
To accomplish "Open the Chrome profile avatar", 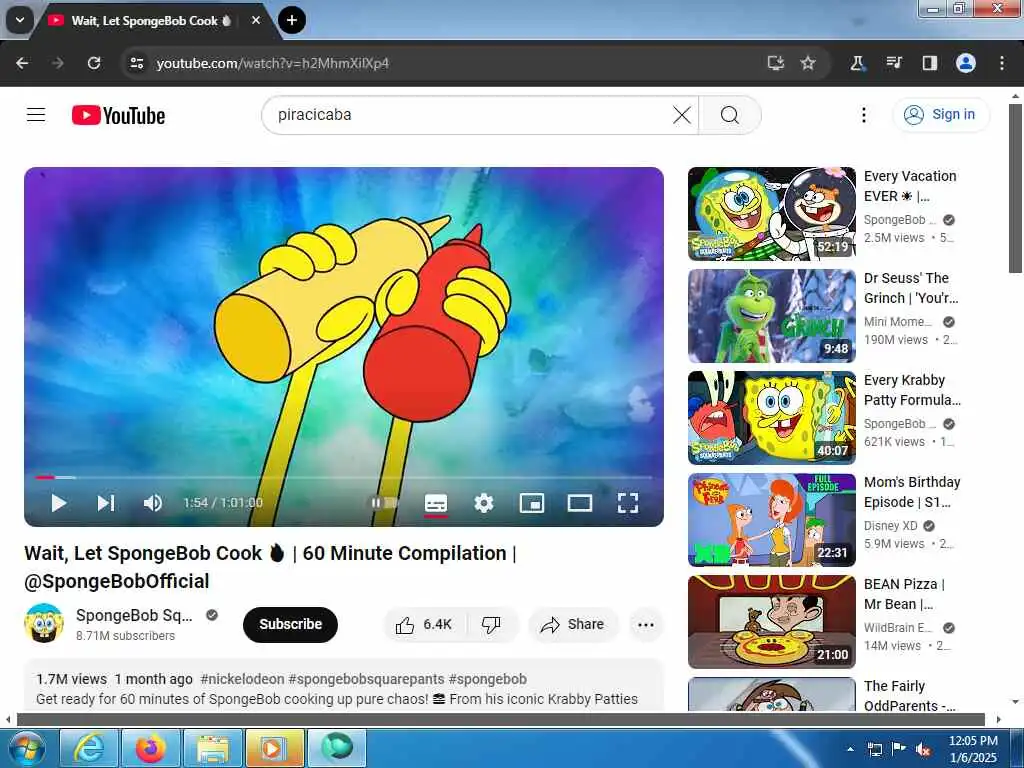I will [x=966, y=63].
